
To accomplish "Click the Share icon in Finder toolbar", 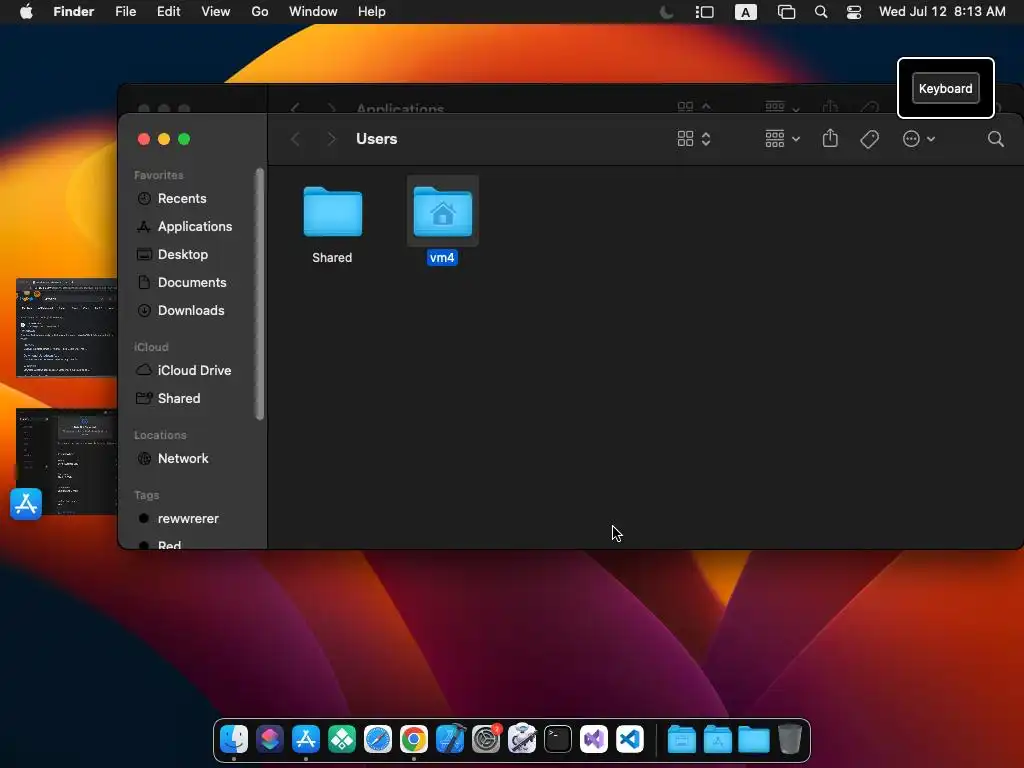I will click(830, 138).
